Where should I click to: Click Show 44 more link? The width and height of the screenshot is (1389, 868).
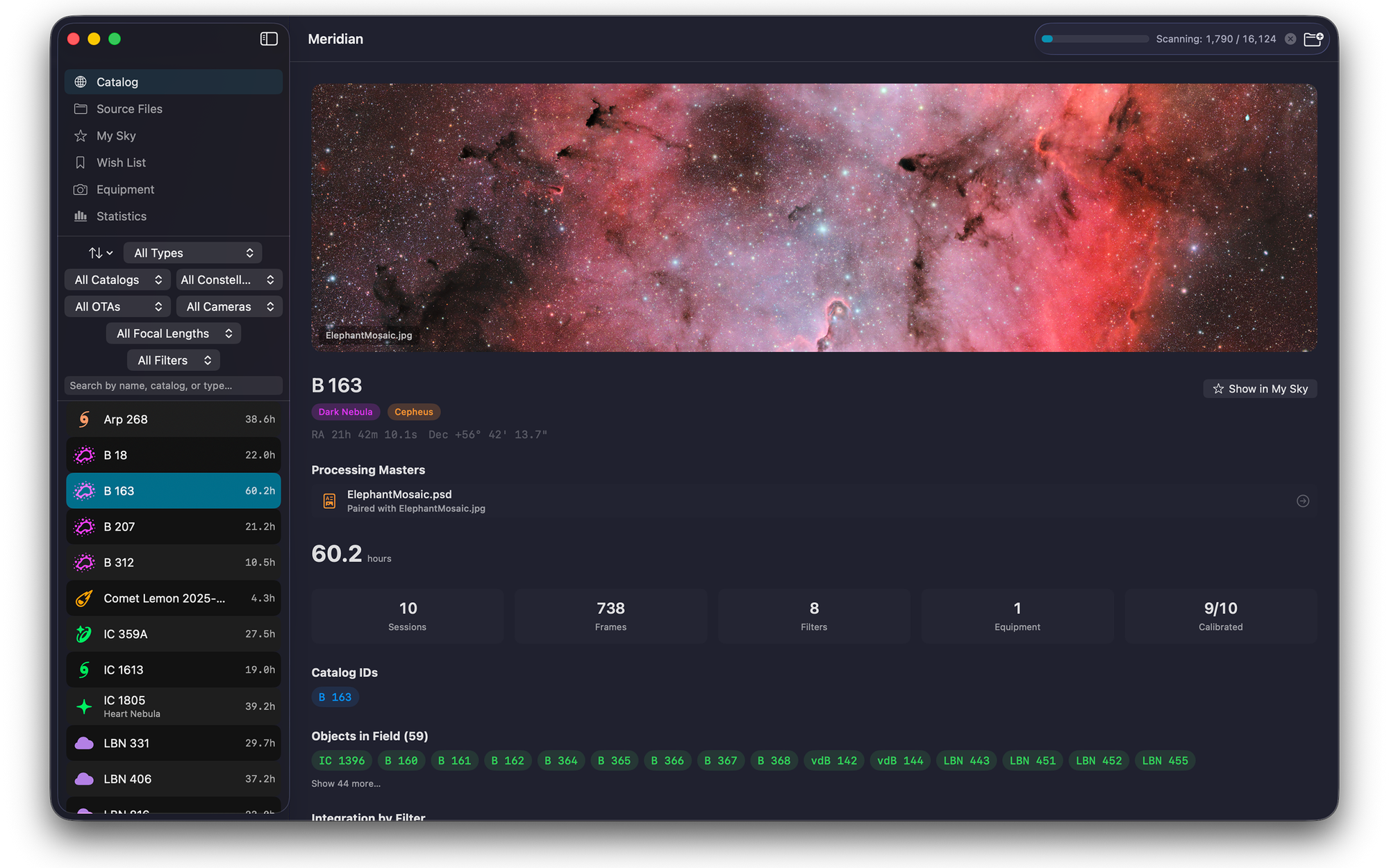click(346, 784)
